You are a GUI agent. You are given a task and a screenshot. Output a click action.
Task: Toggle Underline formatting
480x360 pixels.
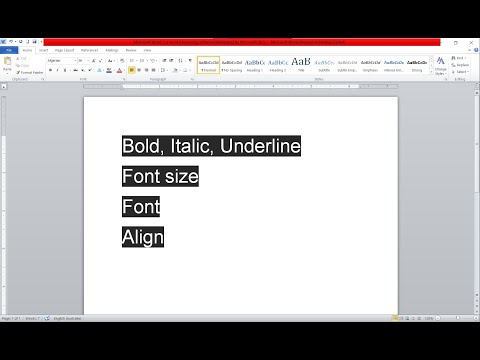point(65,70)
